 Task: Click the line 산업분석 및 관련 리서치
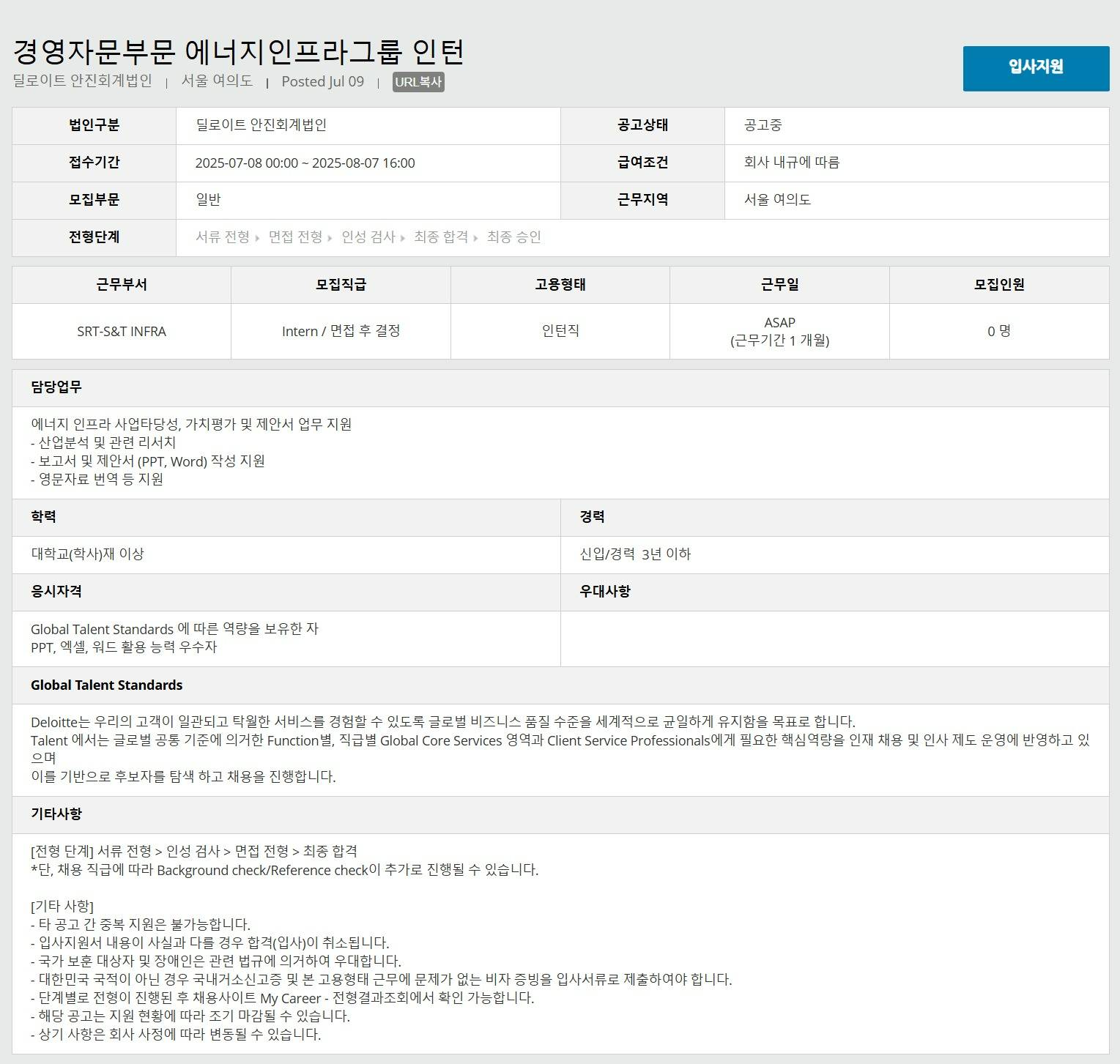[x=103, y=442]
